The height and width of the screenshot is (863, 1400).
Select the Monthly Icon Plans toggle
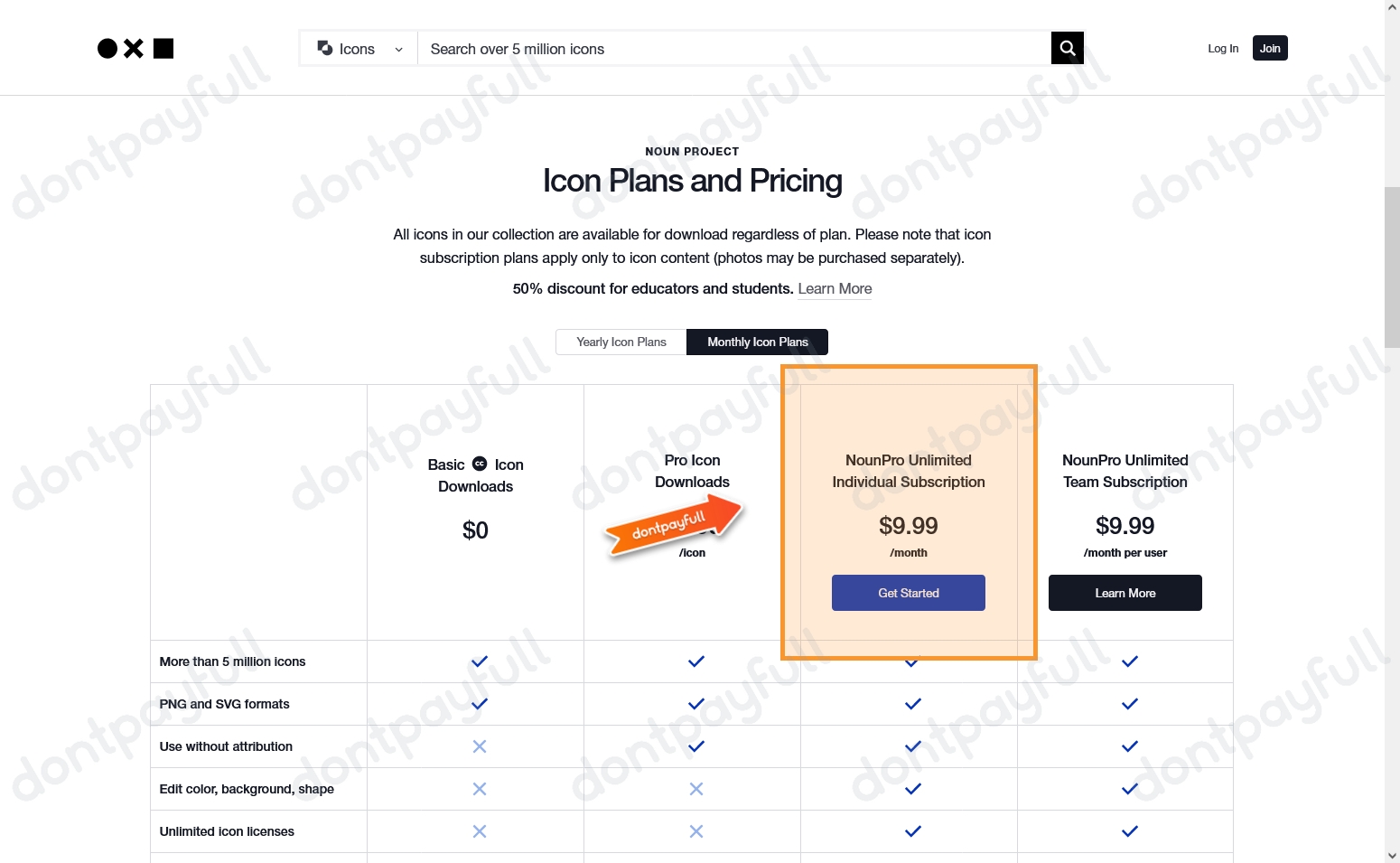757,342
